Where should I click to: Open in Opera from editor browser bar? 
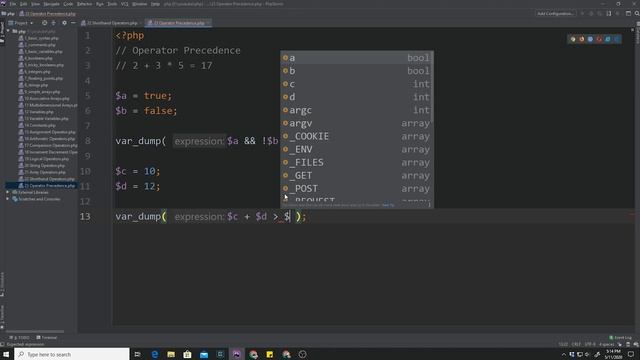[599, 39]
